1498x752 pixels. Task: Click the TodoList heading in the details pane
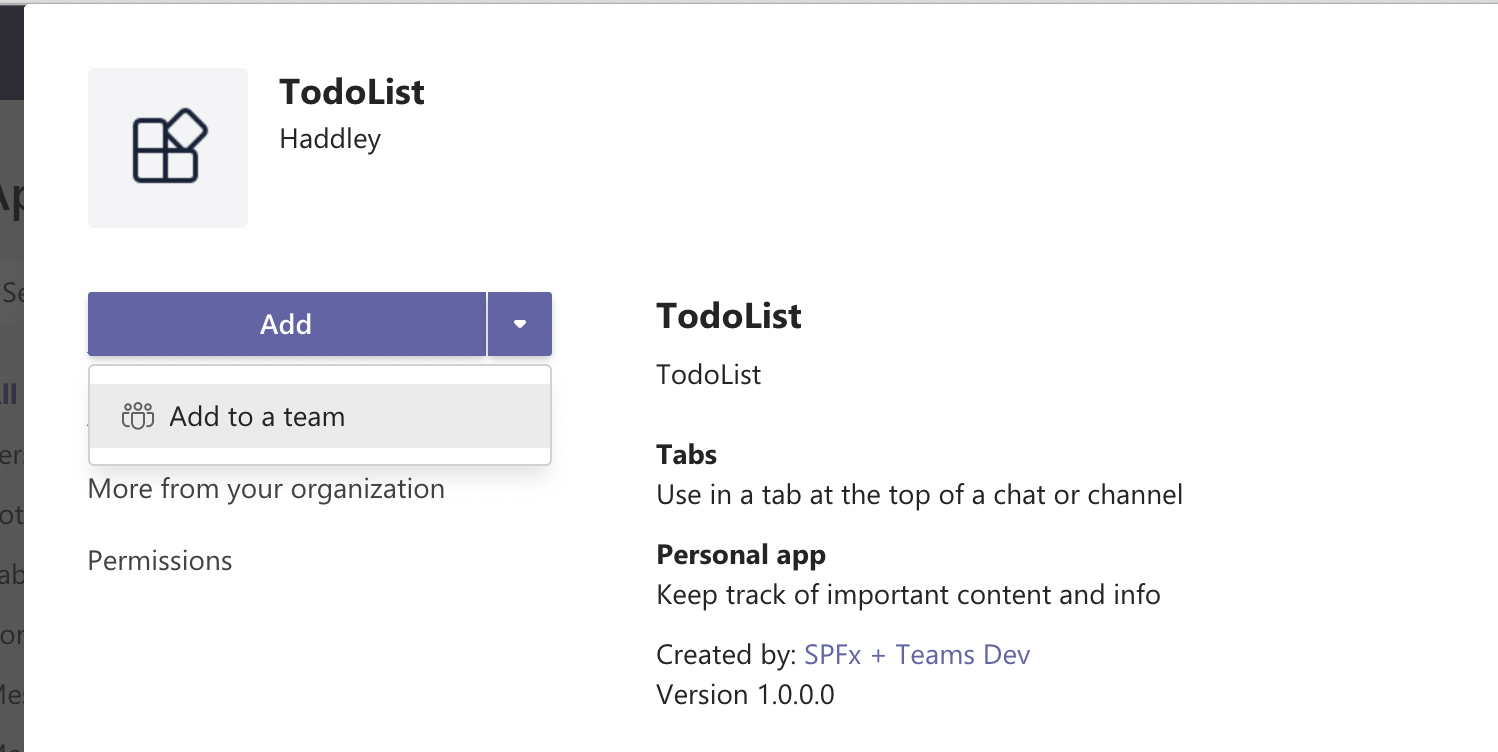tap(729, 316)
